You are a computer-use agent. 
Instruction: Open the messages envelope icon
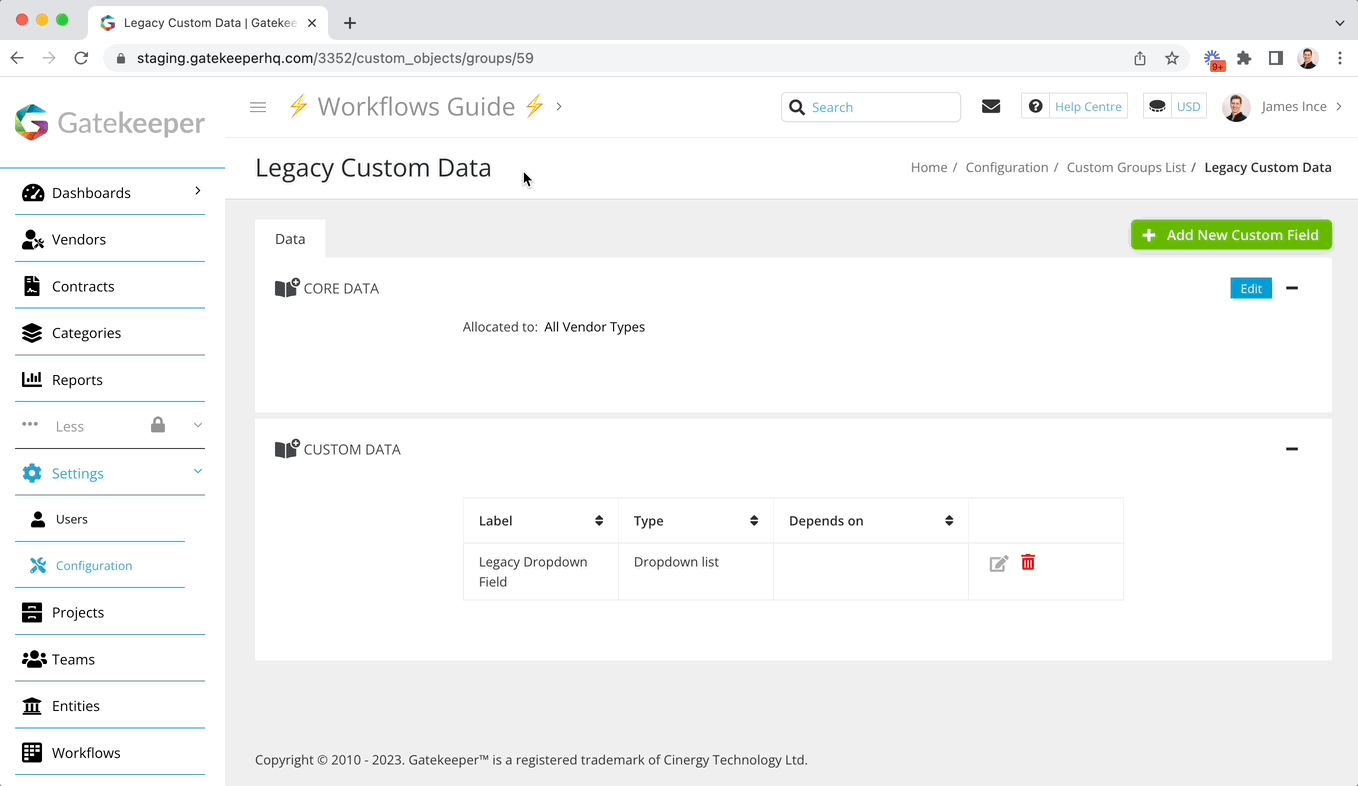[990, 106]
